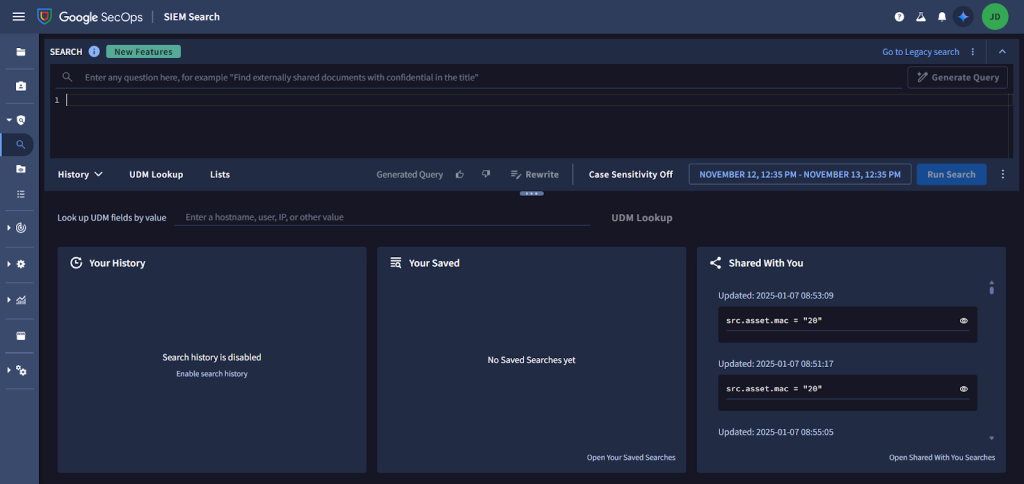1024x484 pixels.
Task: Open the help question mark icon
Action: pos(899,17)
